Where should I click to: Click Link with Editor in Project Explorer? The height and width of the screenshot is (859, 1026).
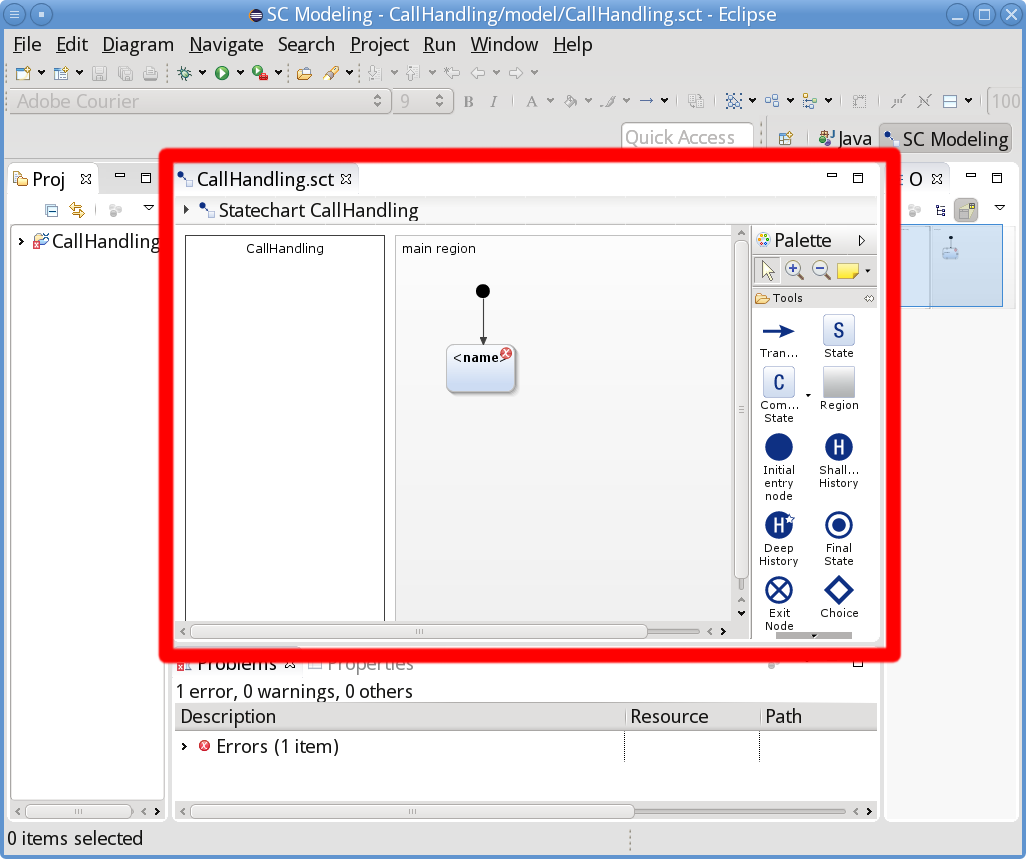[x=77, y=210]
